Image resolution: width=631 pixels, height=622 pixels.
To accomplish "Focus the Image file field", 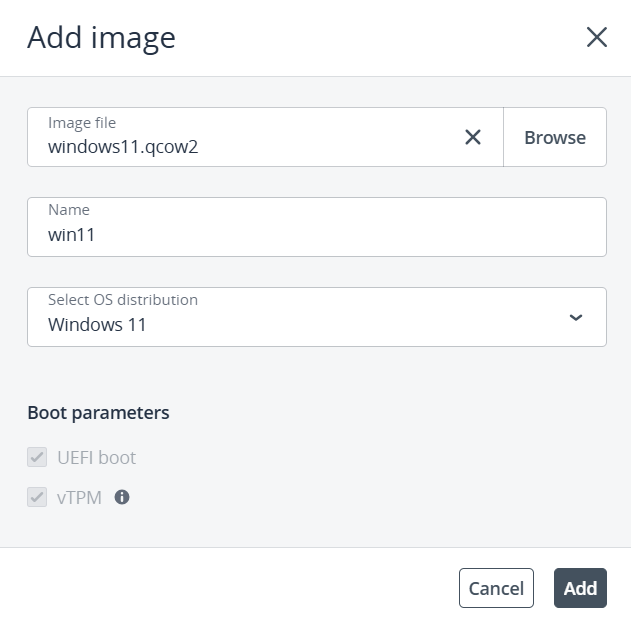I will pos(265,137).
